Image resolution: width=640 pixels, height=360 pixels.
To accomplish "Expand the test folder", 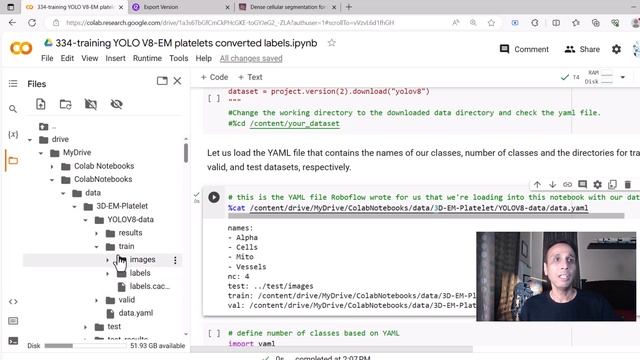I will 85,327.
